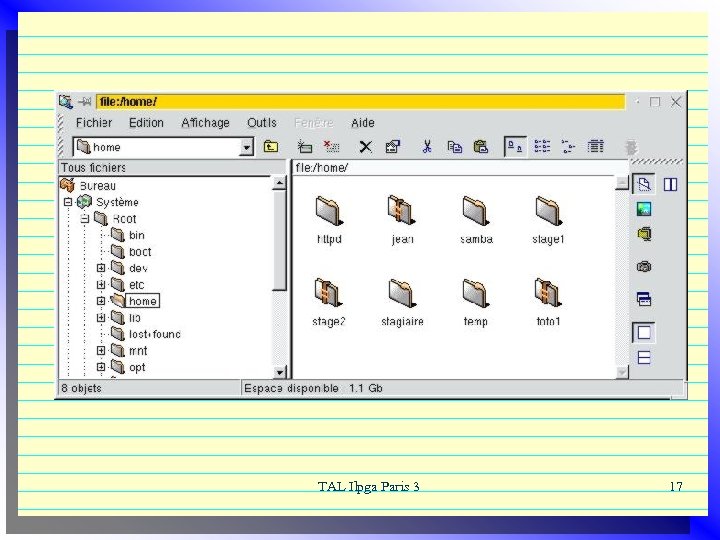The width and height of the screenshot is (720, 540).
Task: Switch to tree view mode icon
Action: tap(568, 146)
